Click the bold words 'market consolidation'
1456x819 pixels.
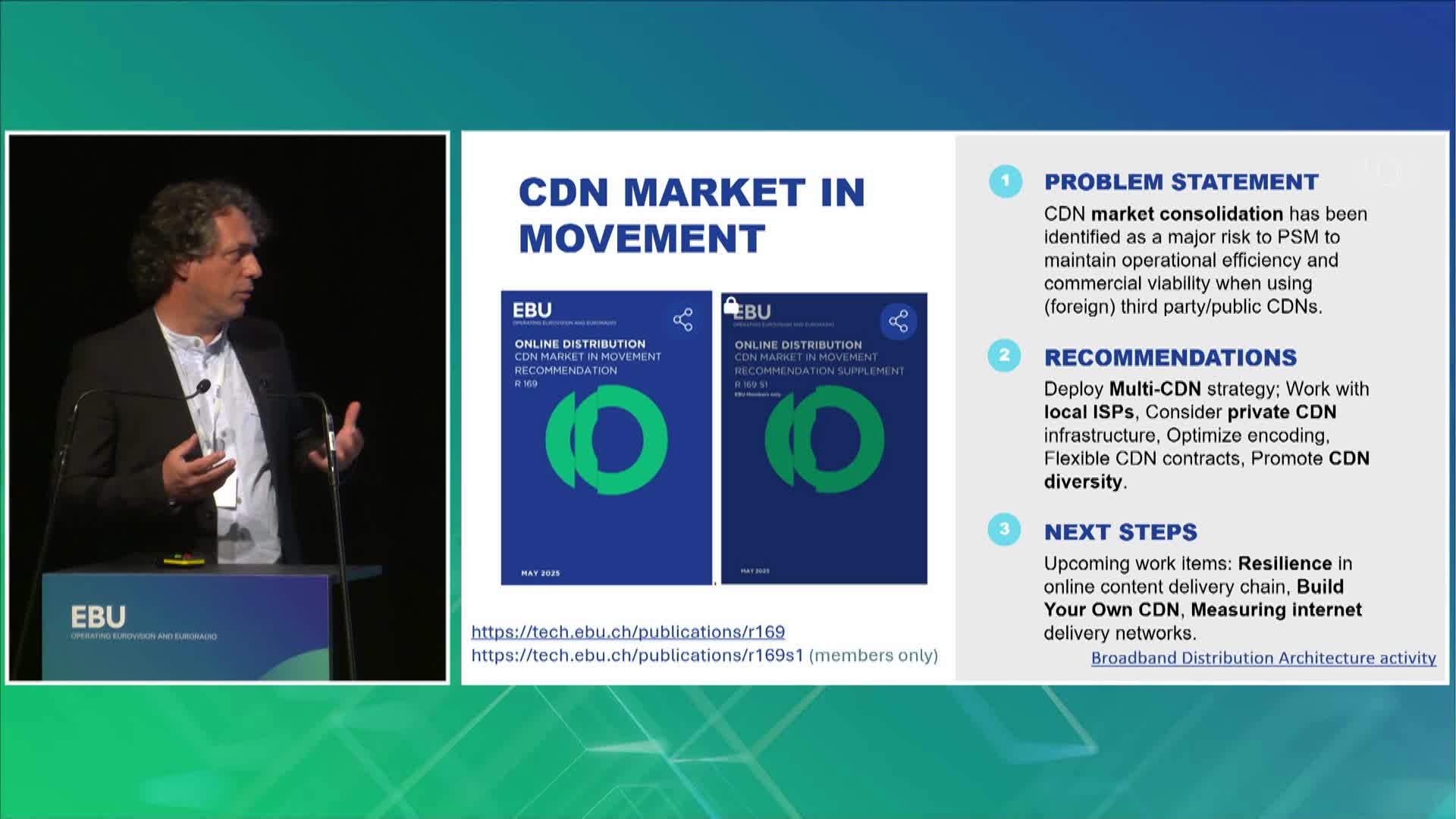point(1187,214)
